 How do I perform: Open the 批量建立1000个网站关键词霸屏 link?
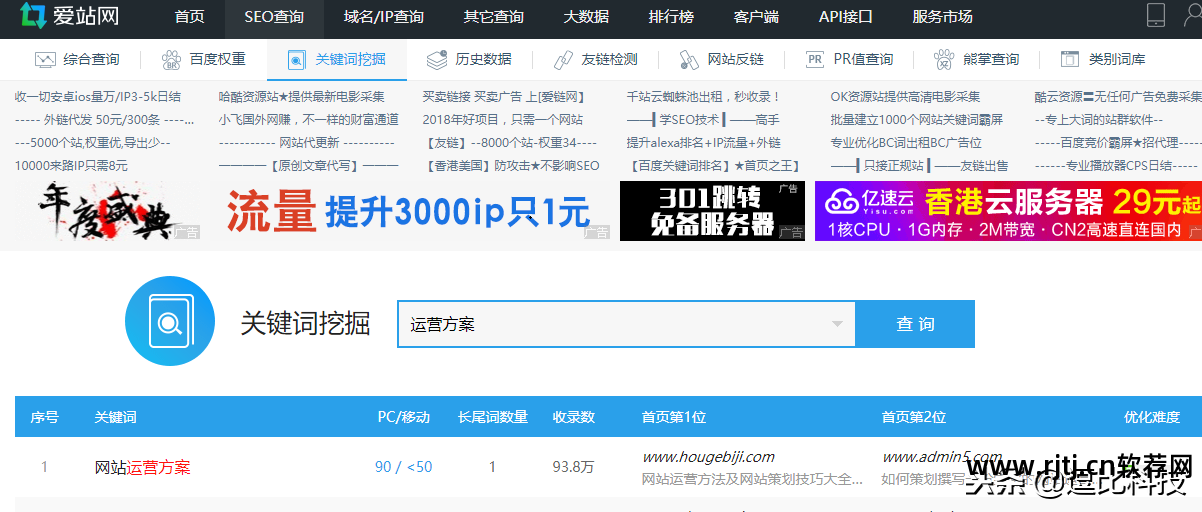pos(916,120)
